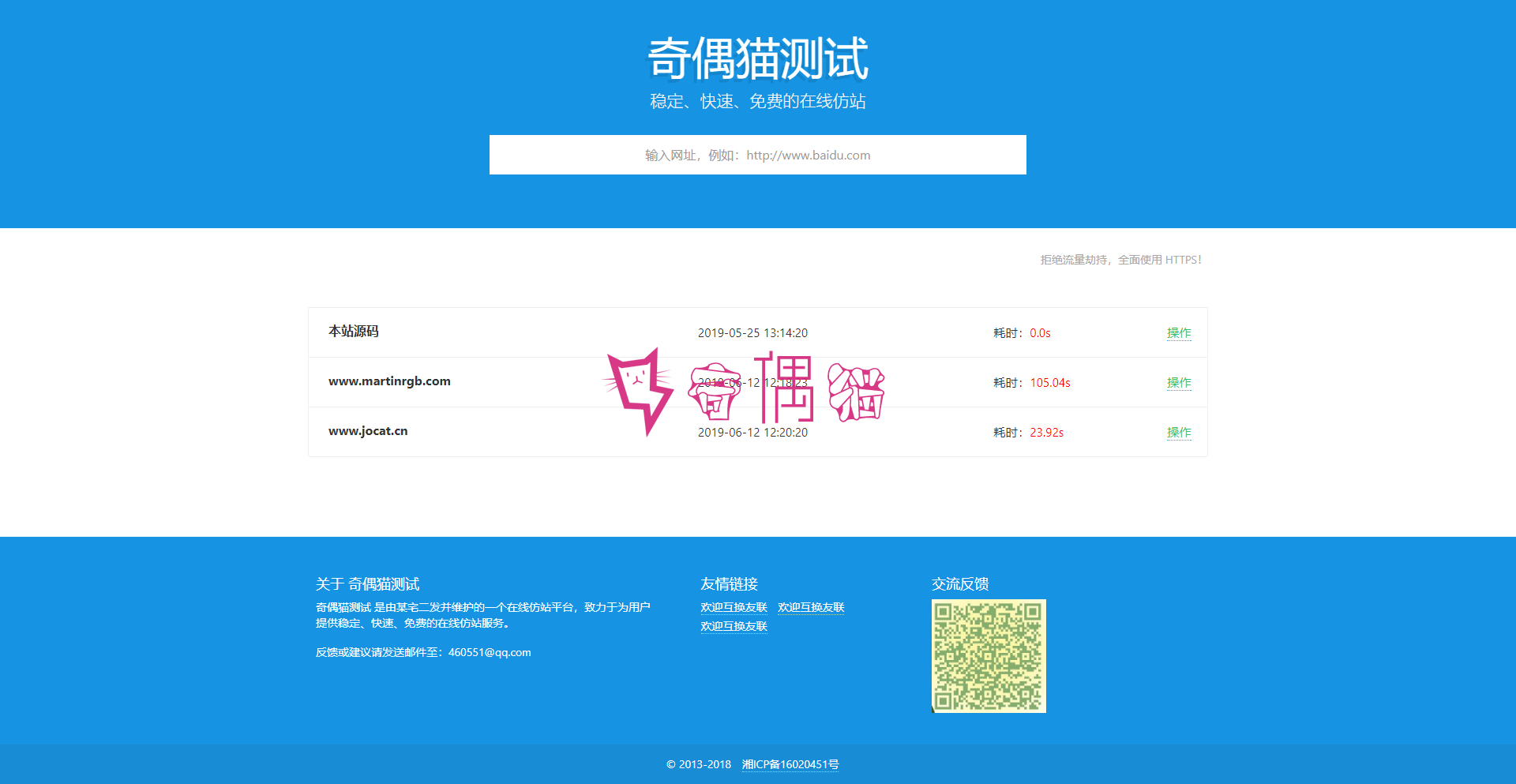
Task: Open 操作 for 本站源码 row
Action: tap(1179, 333)
